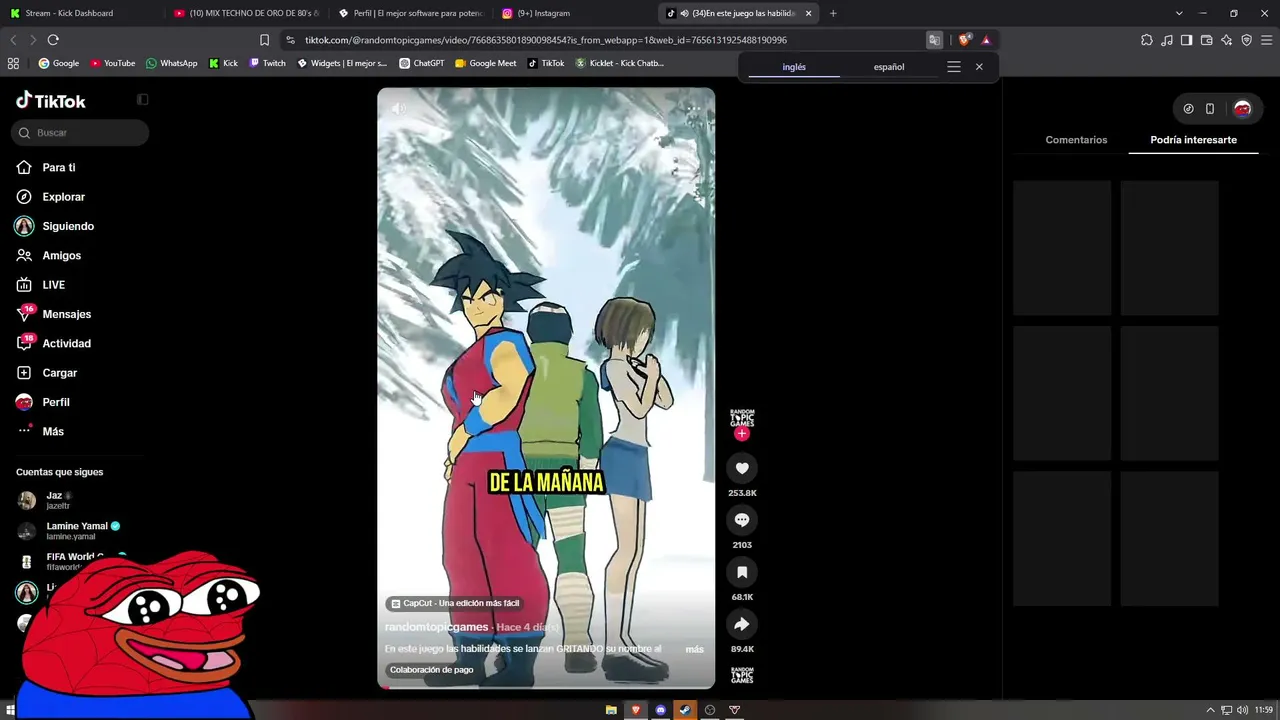Open Discord from the taskbar
The image size is (1280, 720).
(660, 710)
